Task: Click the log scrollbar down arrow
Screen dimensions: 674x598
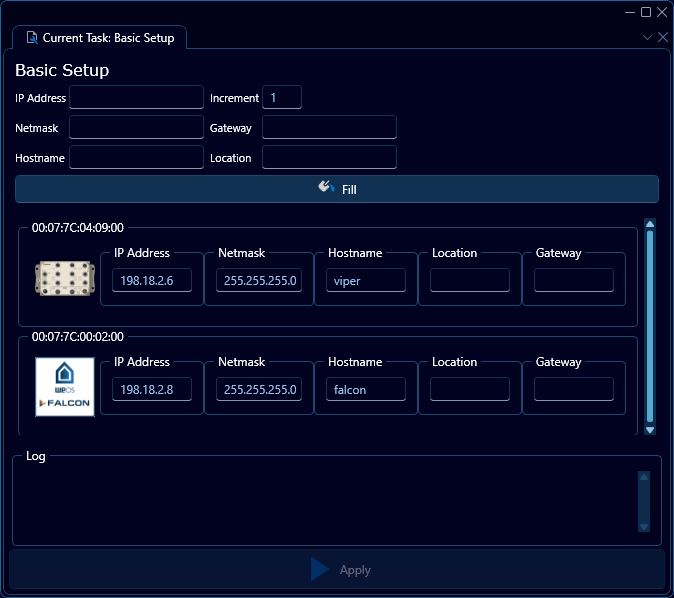Action: click(x=643, y=527)
